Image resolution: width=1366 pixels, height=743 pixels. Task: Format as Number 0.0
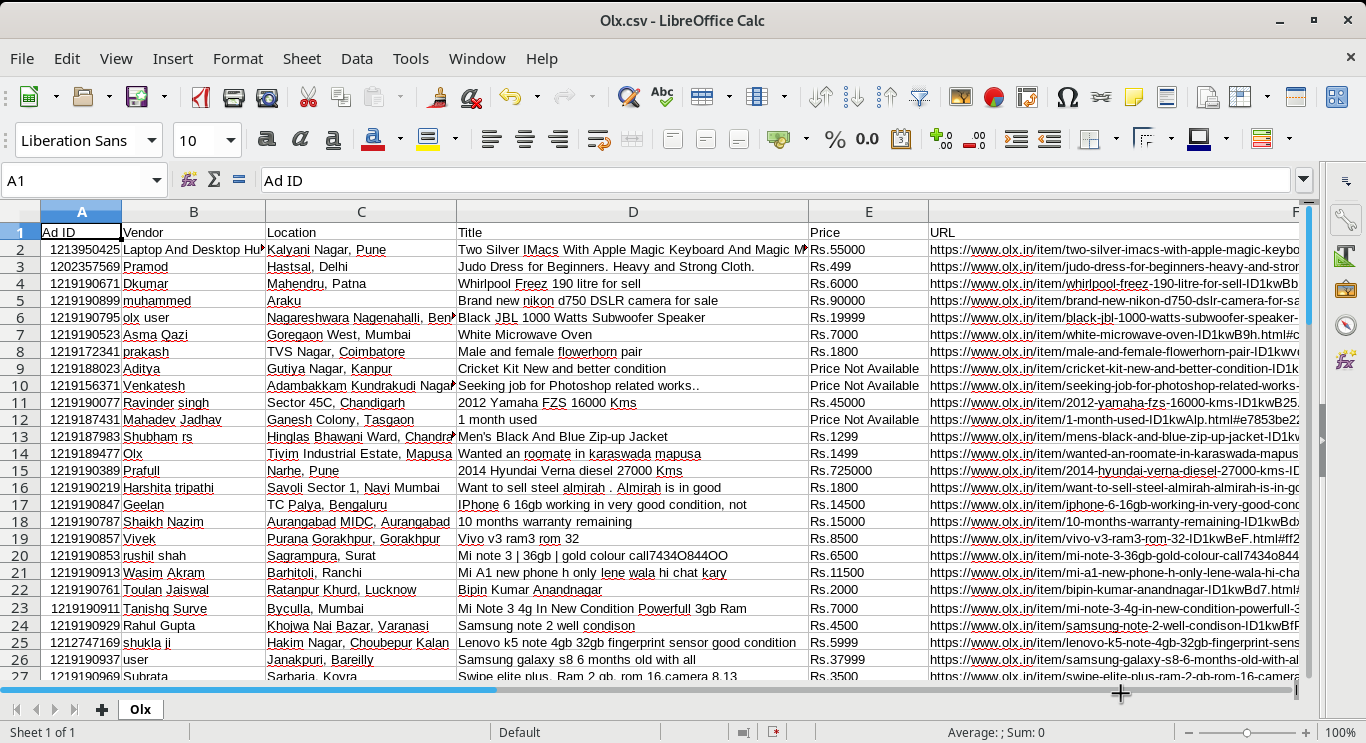(867, 139)
